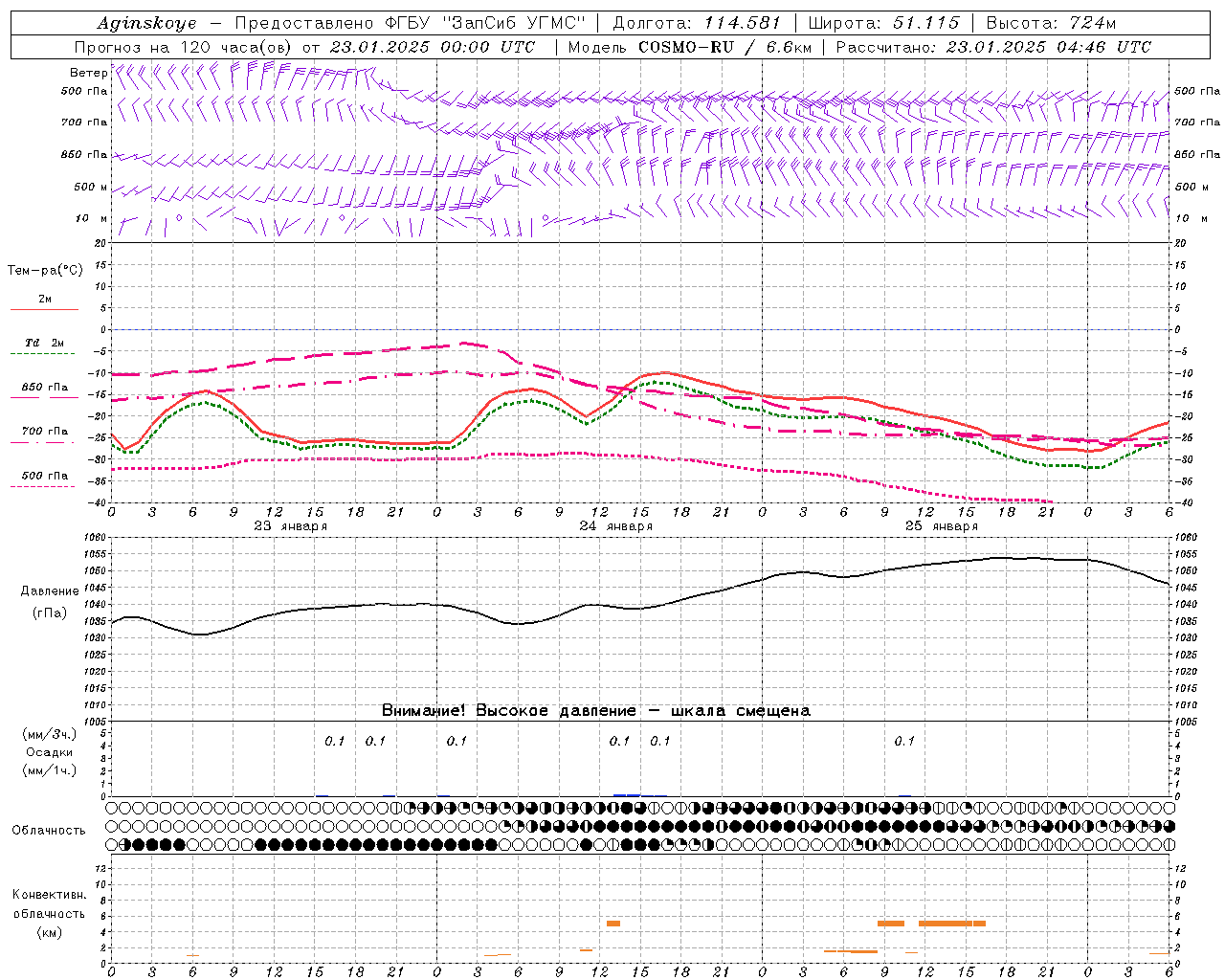Click the '850 гПа' temperature legend entry

45,388
